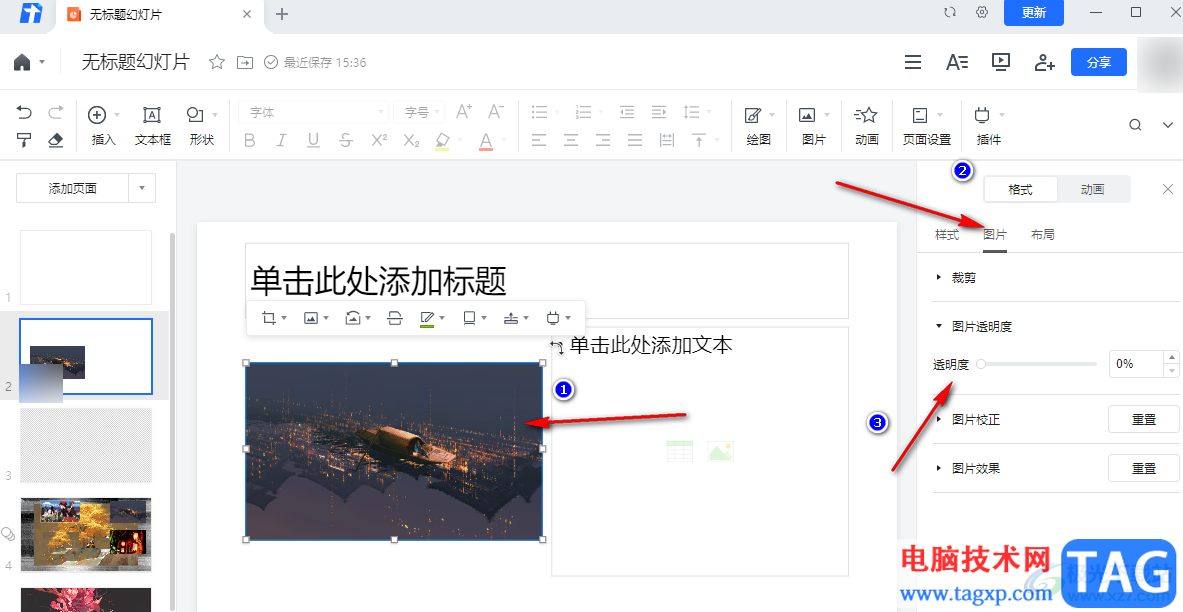The width and height of the screenshot is (1183, 612).
Task: Undo the last action
Action: point(24,113)
